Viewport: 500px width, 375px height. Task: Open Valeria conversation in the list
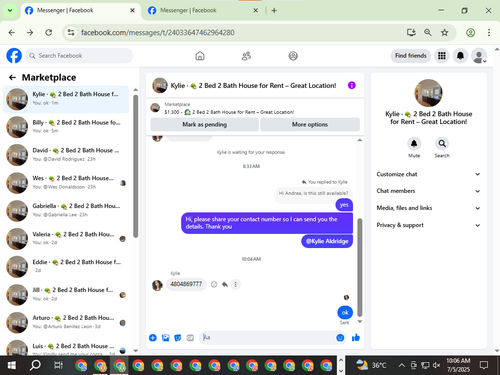tap(66, 239)
